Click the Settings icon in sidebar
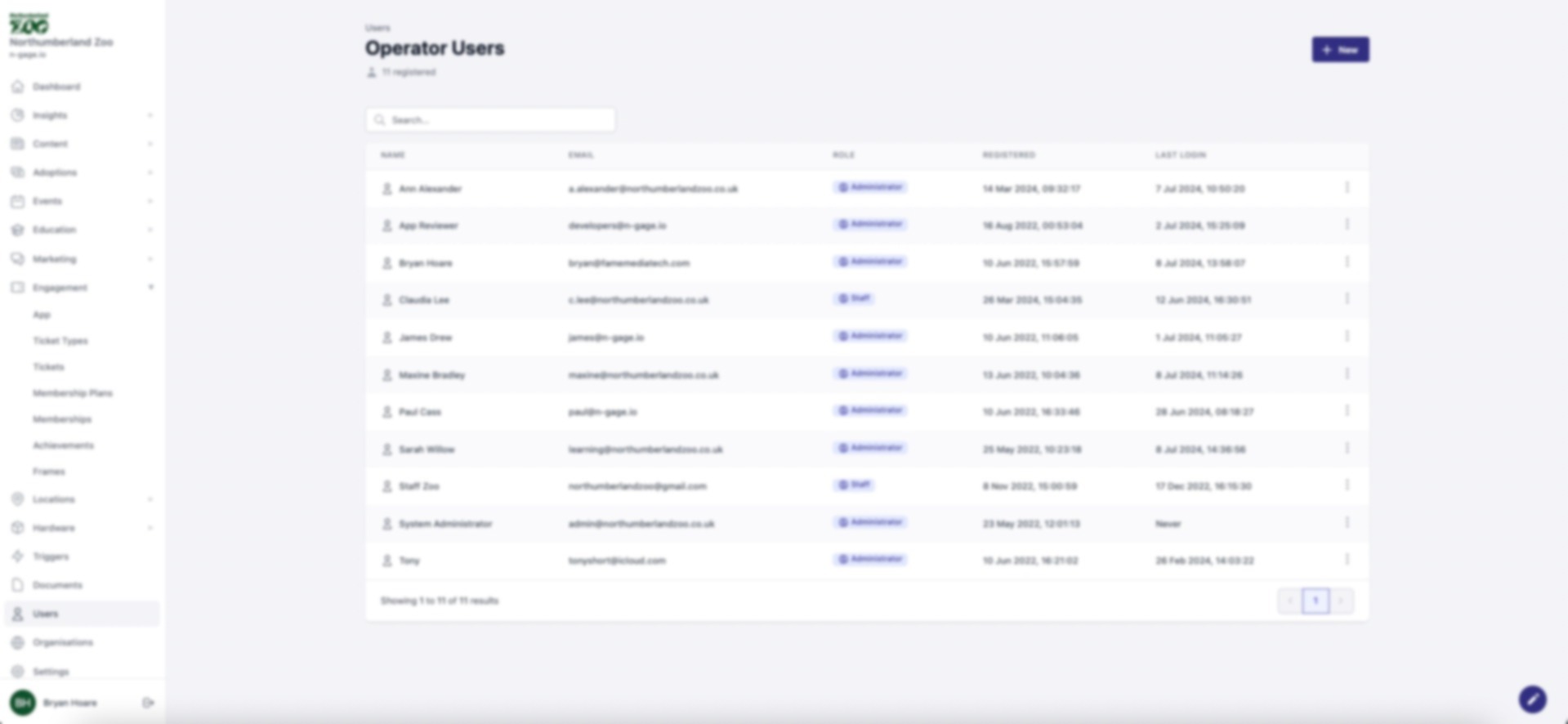 [x=17, y=672]
